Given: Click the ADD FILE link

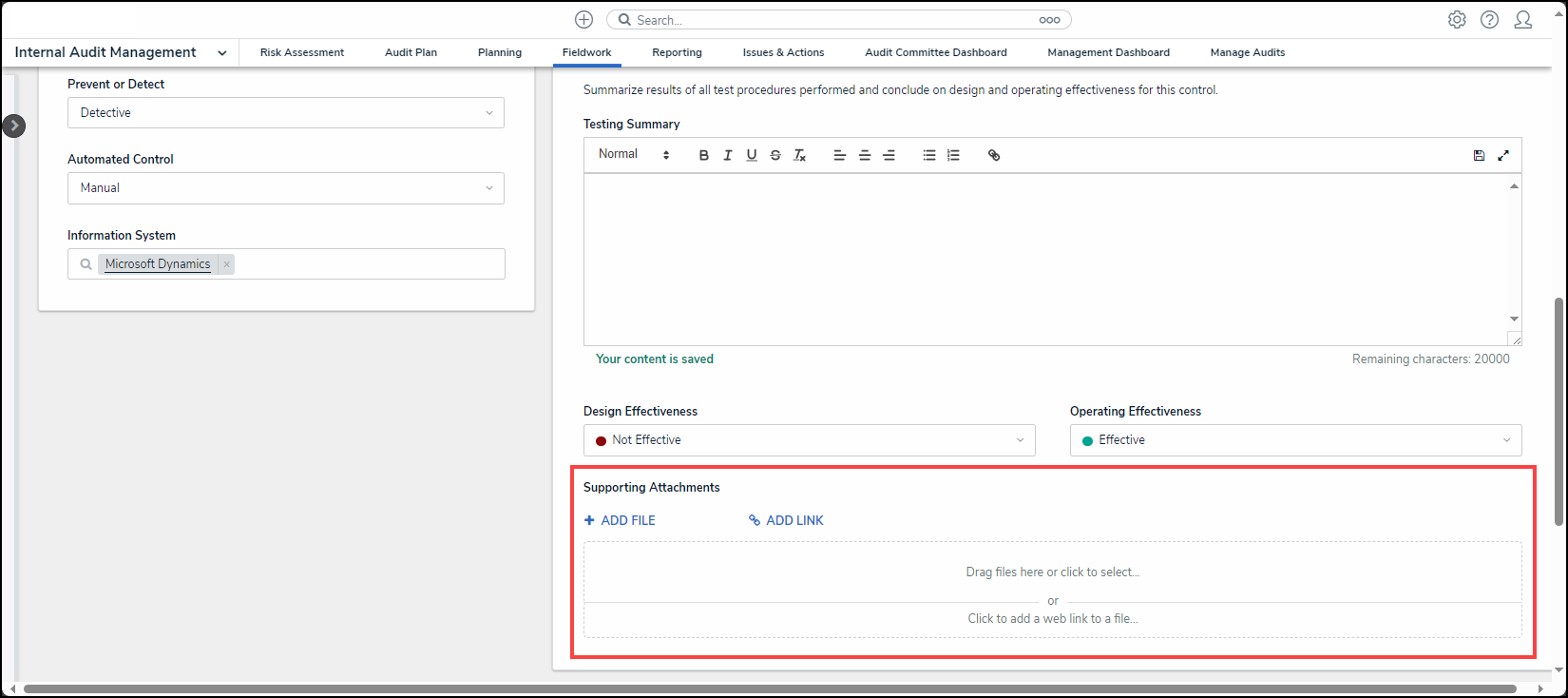Looking at the screenshot, I should point(620,520).
